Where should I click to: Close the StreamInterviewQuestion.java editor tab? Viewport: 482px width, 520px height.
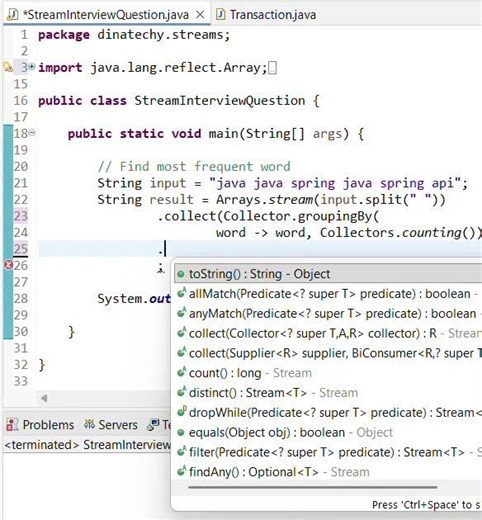(200, 15)
